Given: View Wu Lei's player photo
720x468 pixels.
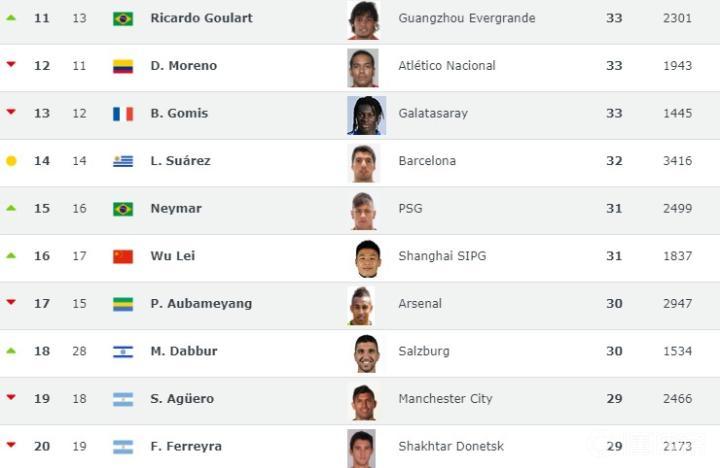Looking at the screenshot, I should point(367,257).
